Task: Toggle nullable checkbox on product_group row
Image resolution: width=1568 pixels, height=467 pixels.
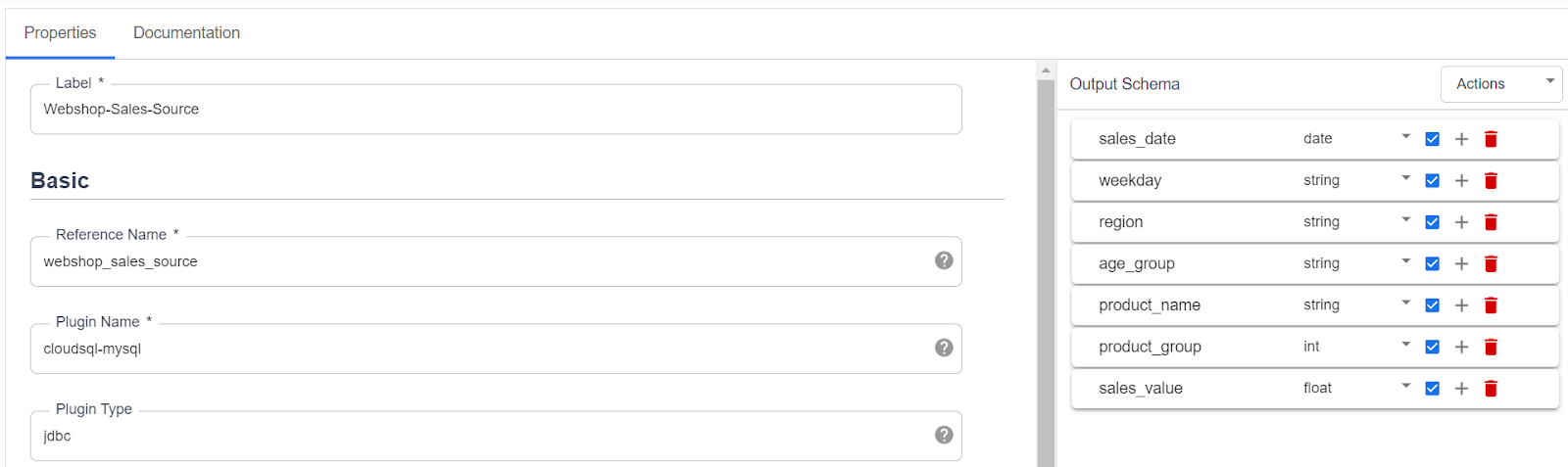Action: click(1432, 347)
